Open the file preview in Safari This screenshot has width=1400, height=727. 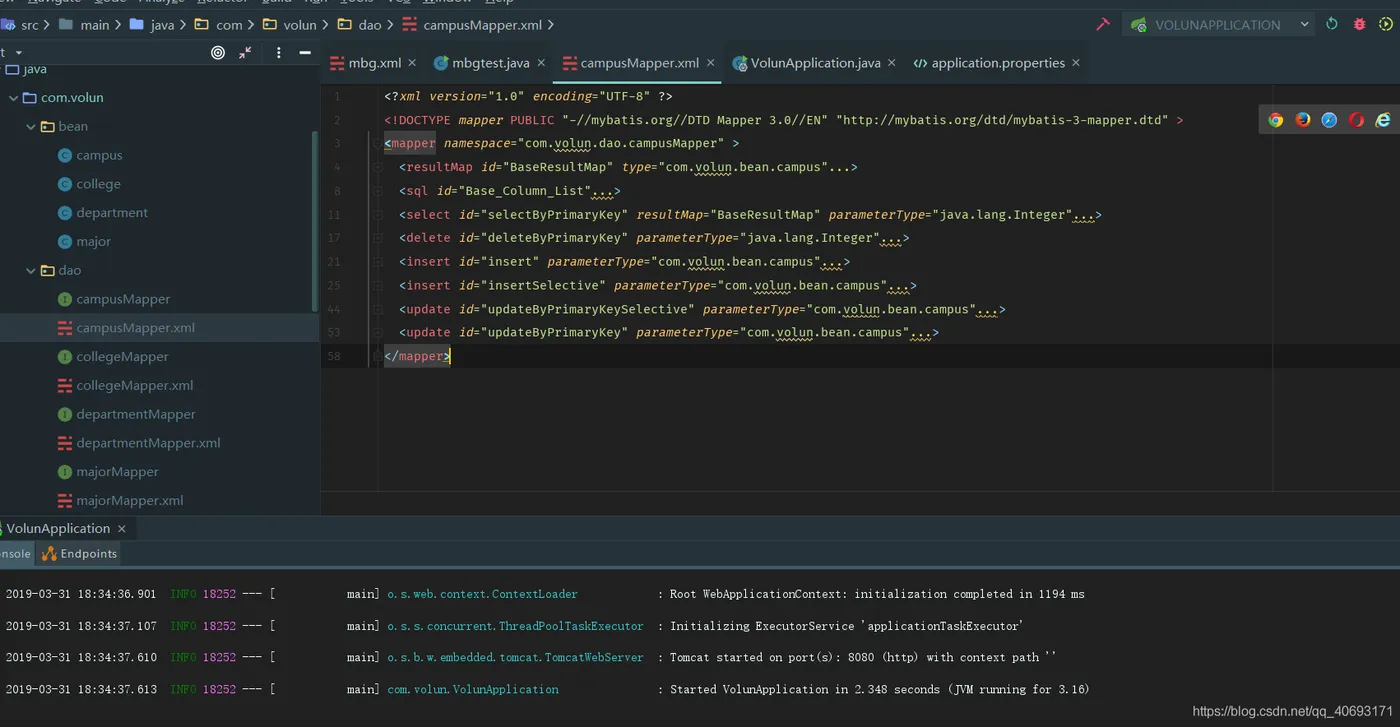pos(1329,120)
